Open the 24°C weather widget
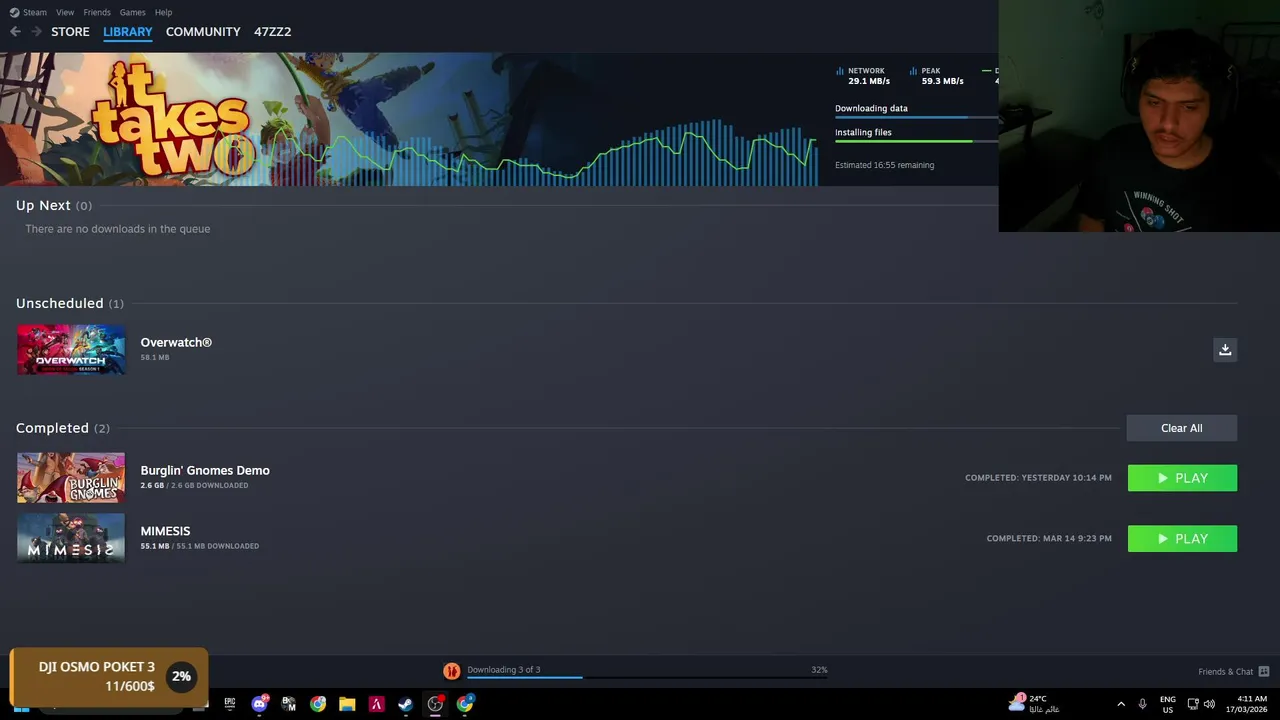The width and height of the screenshot is (1280, 720). (1034, 704)
